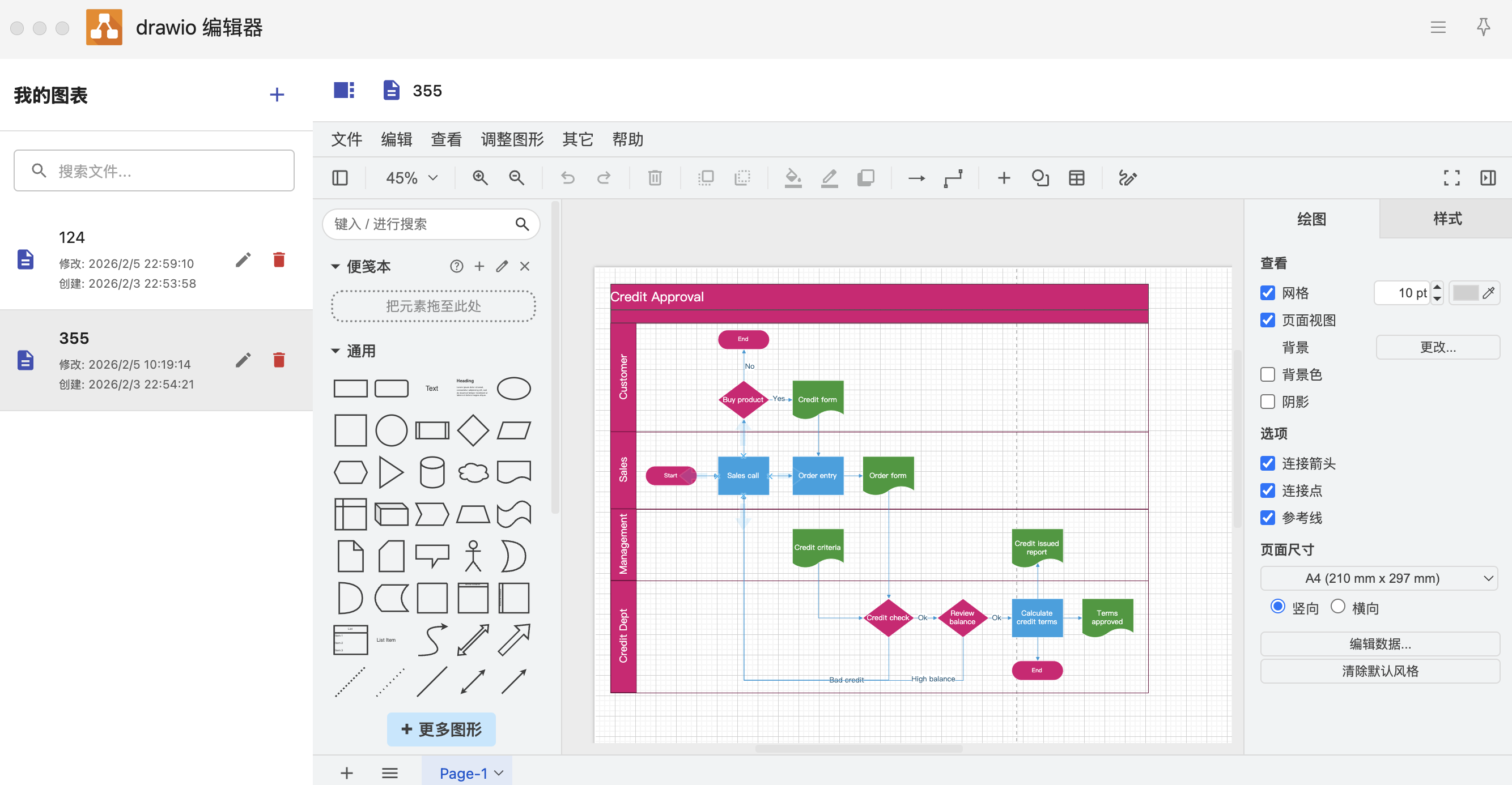The width and height of the screenshot is (1512, 785).
Task: Click the 更多图形 button
Action: click(x=441, y=729)
